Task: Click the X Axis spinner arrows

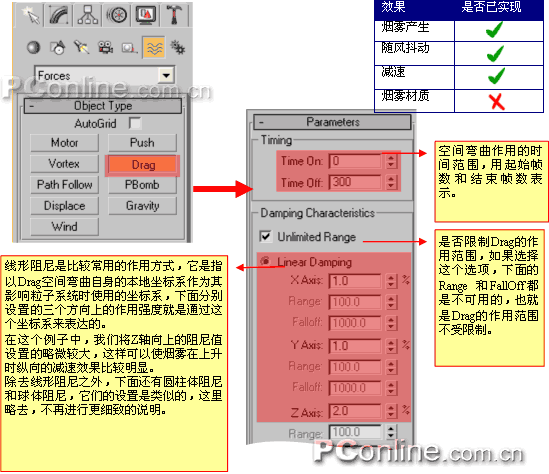Action: [391, 281]
